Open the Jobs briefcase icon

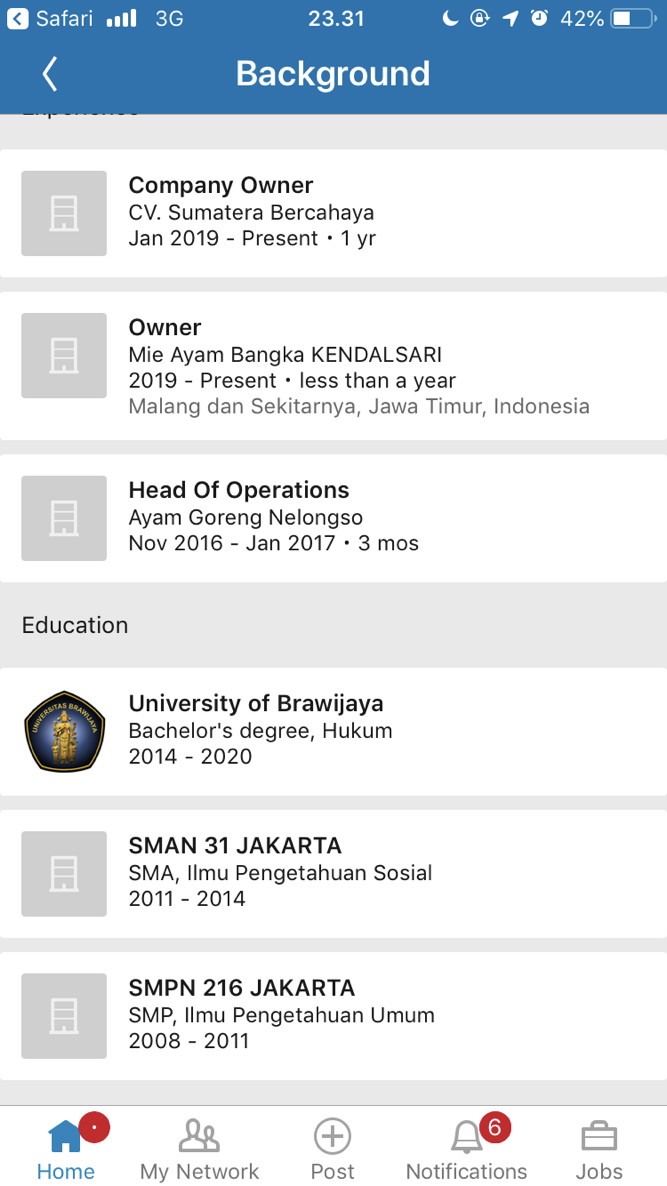(600, 1137)
